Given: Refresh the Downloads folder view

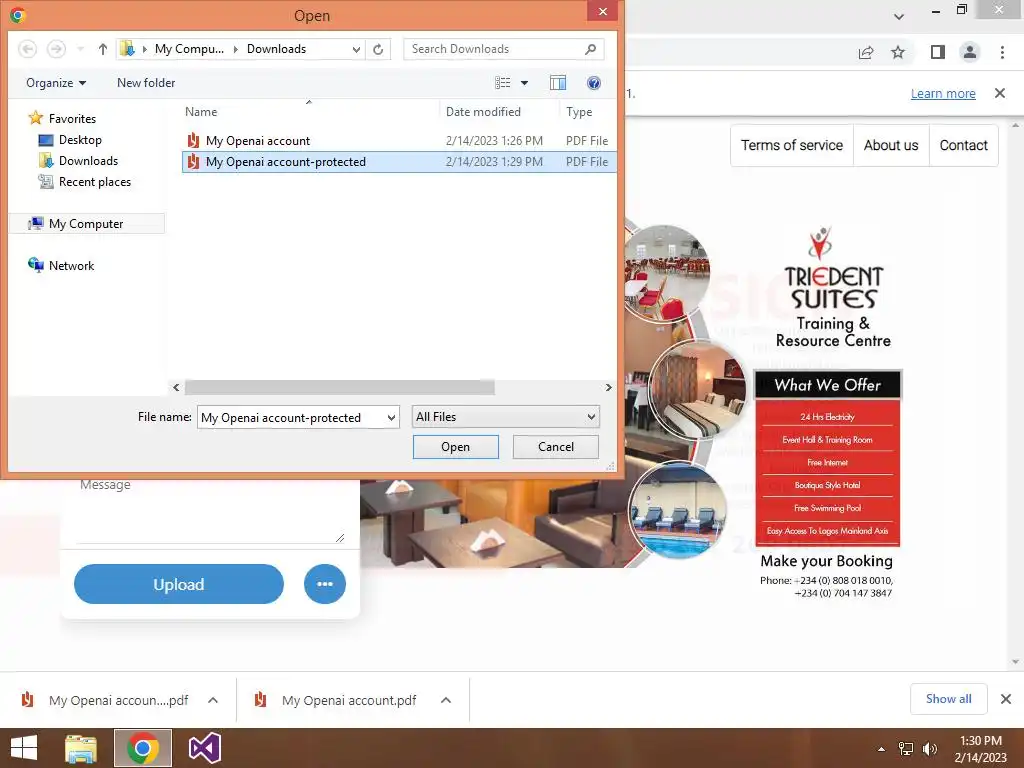Looking at the screenshot, I should pos(378,49).
